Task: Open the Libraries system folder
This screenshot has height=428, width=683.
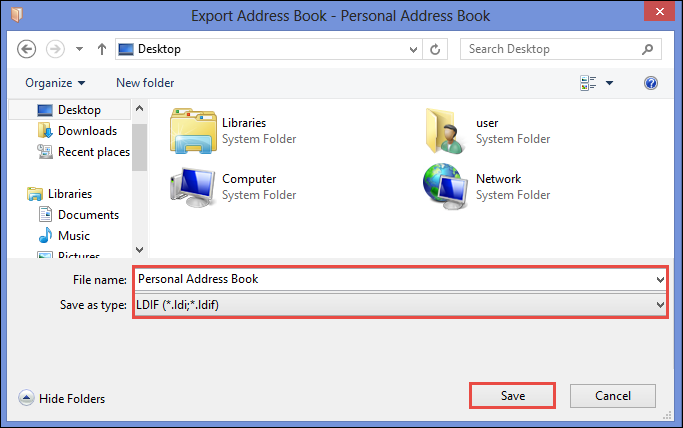Action: tap(234, 131)
